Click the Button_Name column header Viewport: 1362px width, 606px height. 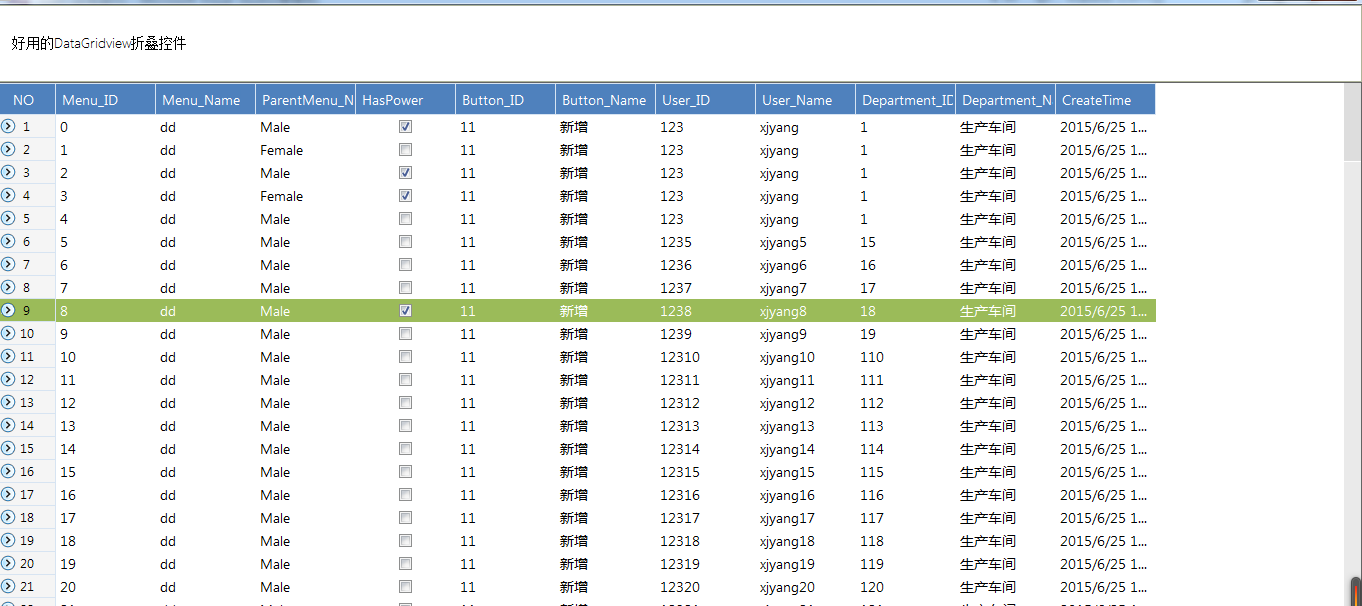click(606, 100)
